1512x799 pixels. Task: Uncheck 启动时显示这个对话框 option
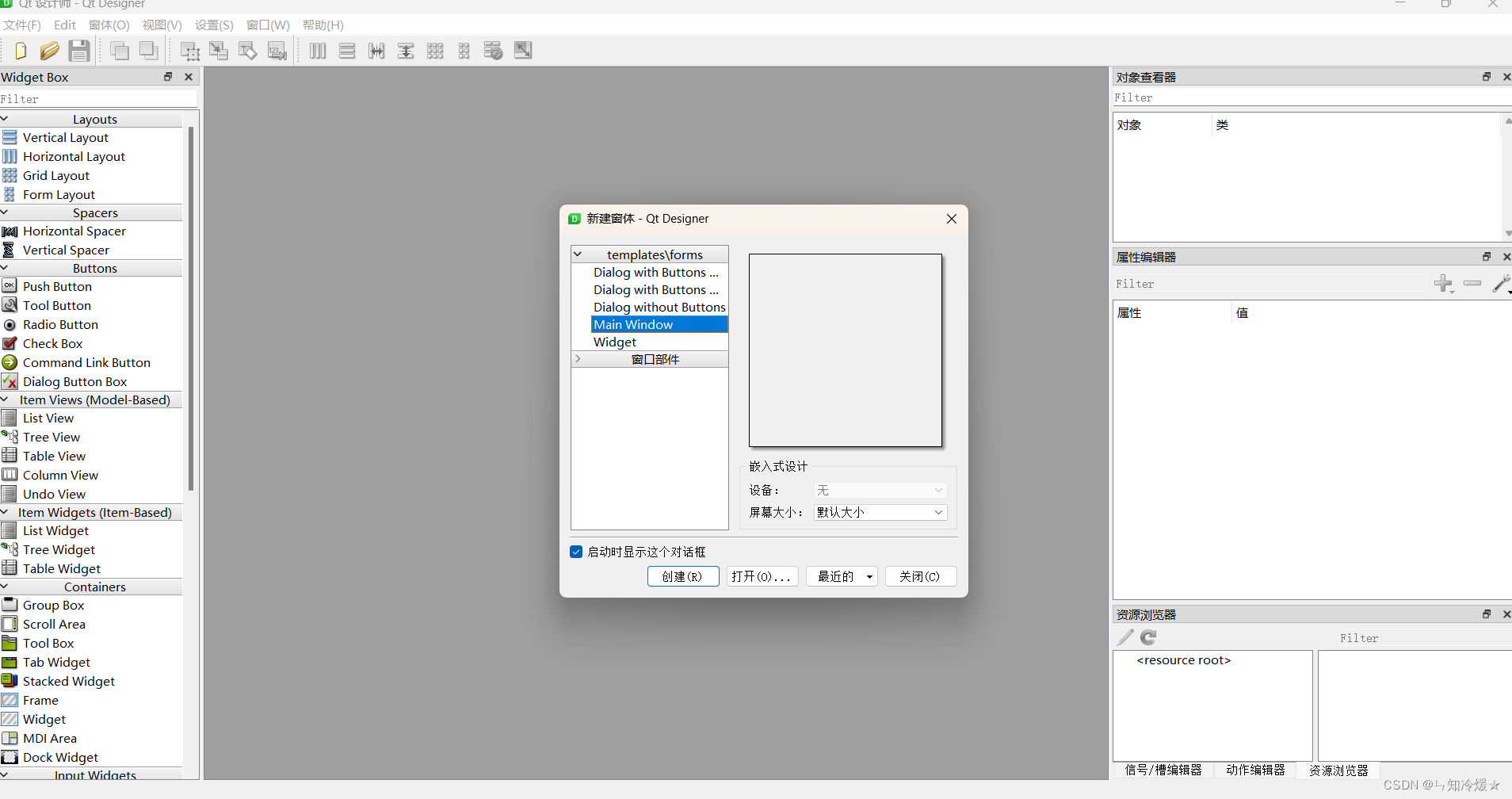click(x=576, y=552)
